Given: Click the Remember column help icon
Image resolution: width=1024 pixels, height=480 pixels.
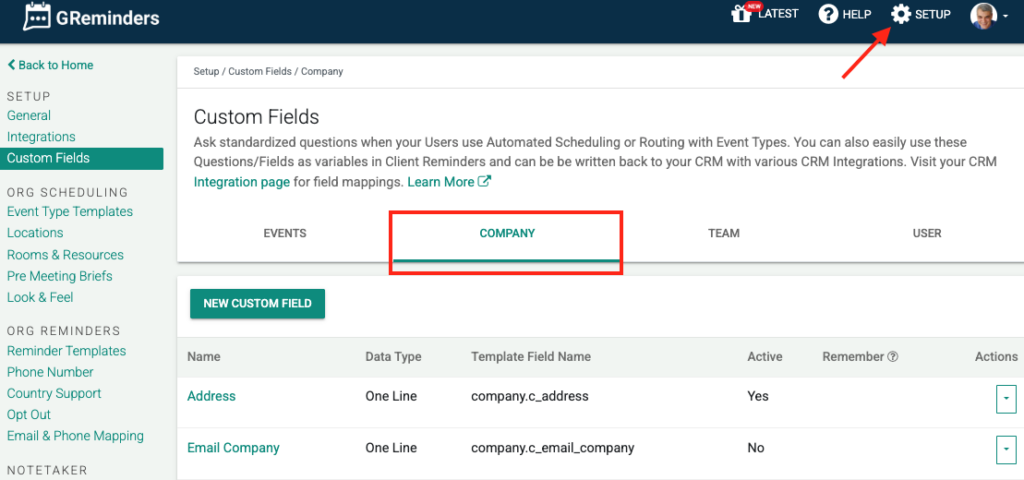Looking at the screenshot, I should tap(893, 357).
